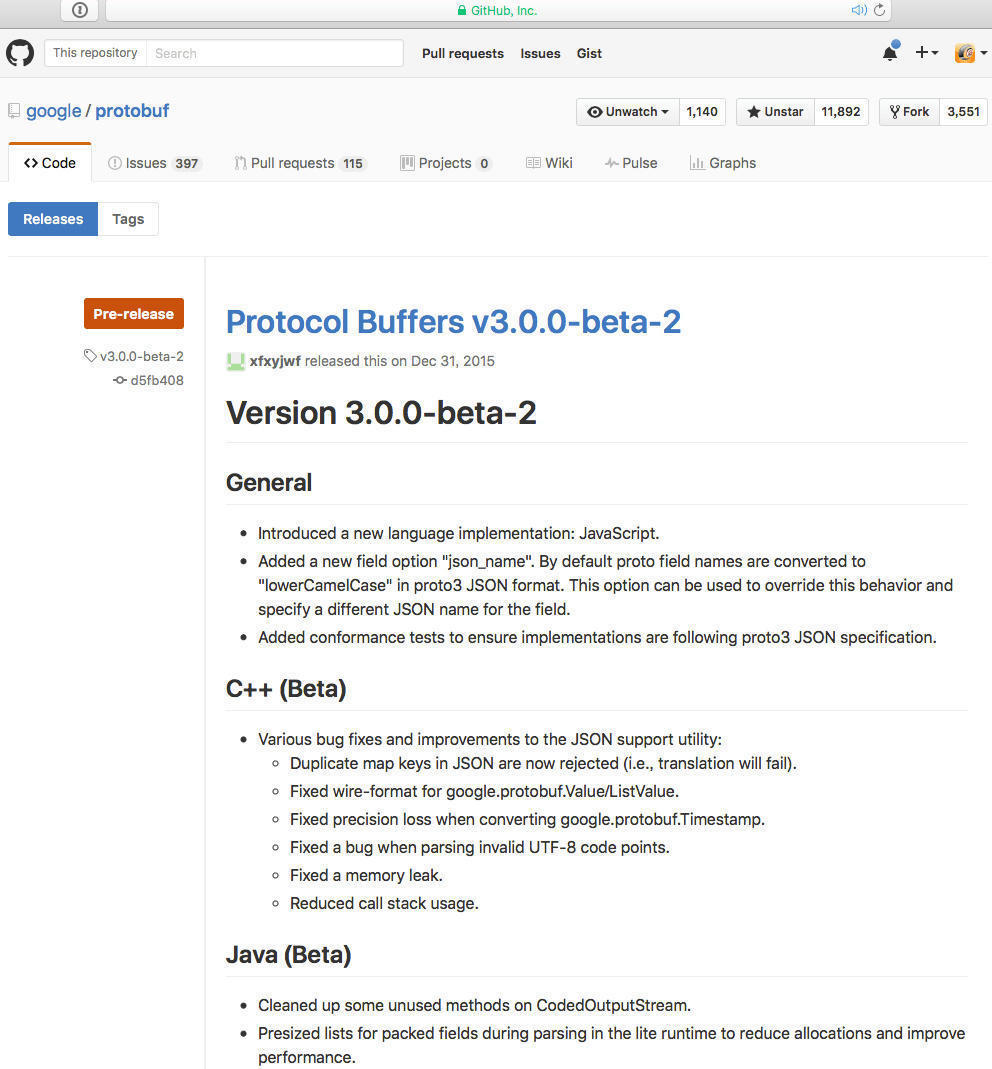Fork the protobuf repository

click(x=908, y=112)
